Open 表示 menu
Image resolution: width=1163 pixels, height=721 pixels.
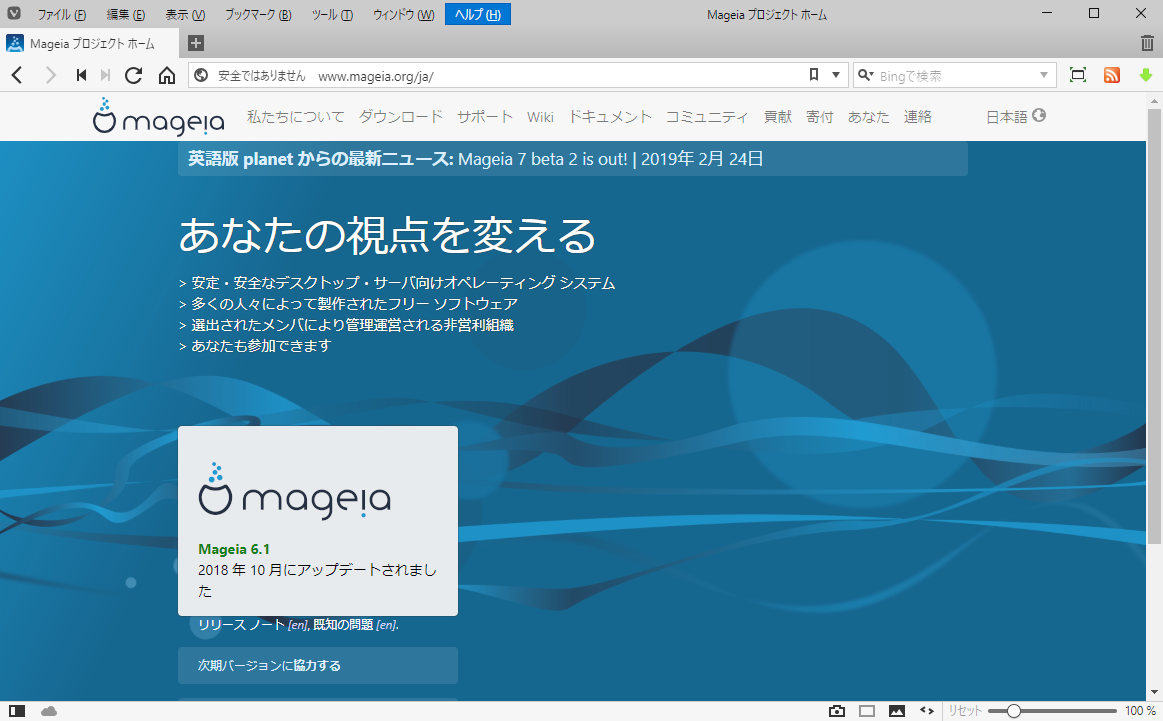(185, 14)
